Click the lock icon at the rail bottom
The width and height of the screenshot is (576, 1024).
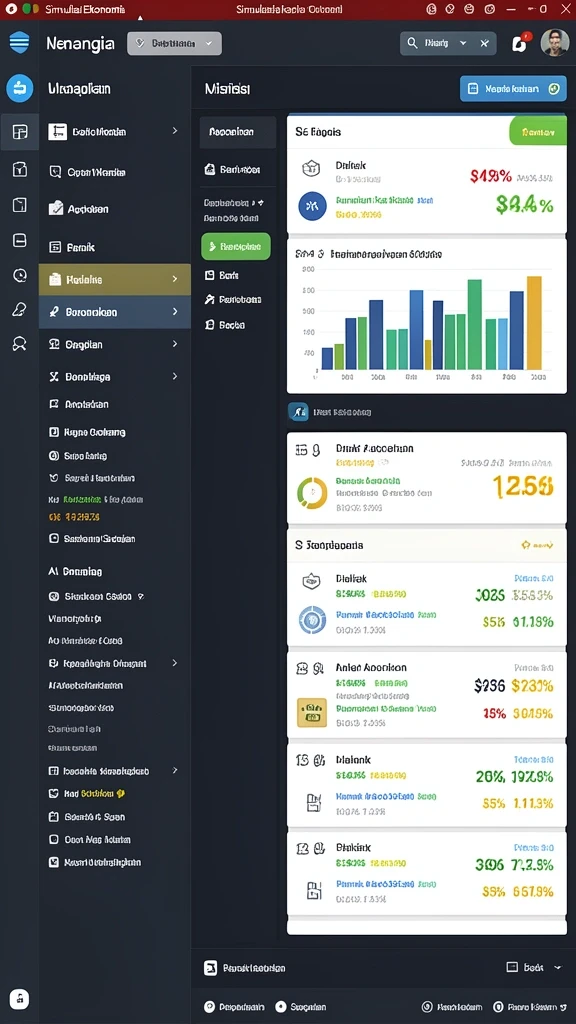20,999
